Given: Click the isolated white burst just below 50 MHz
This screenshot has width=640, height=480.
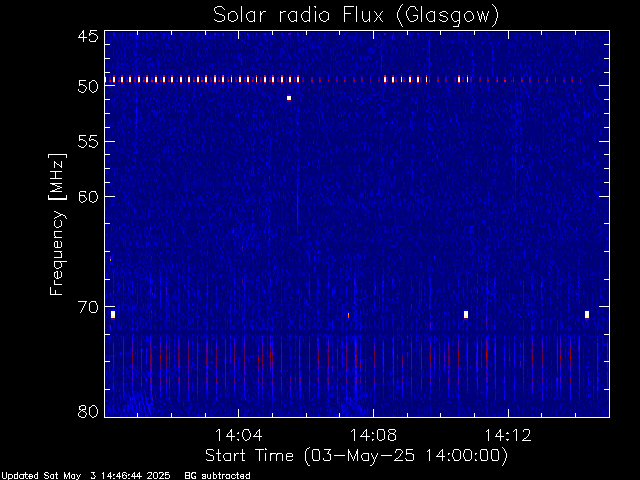Looking at the screenshot, I should point(289,98).
